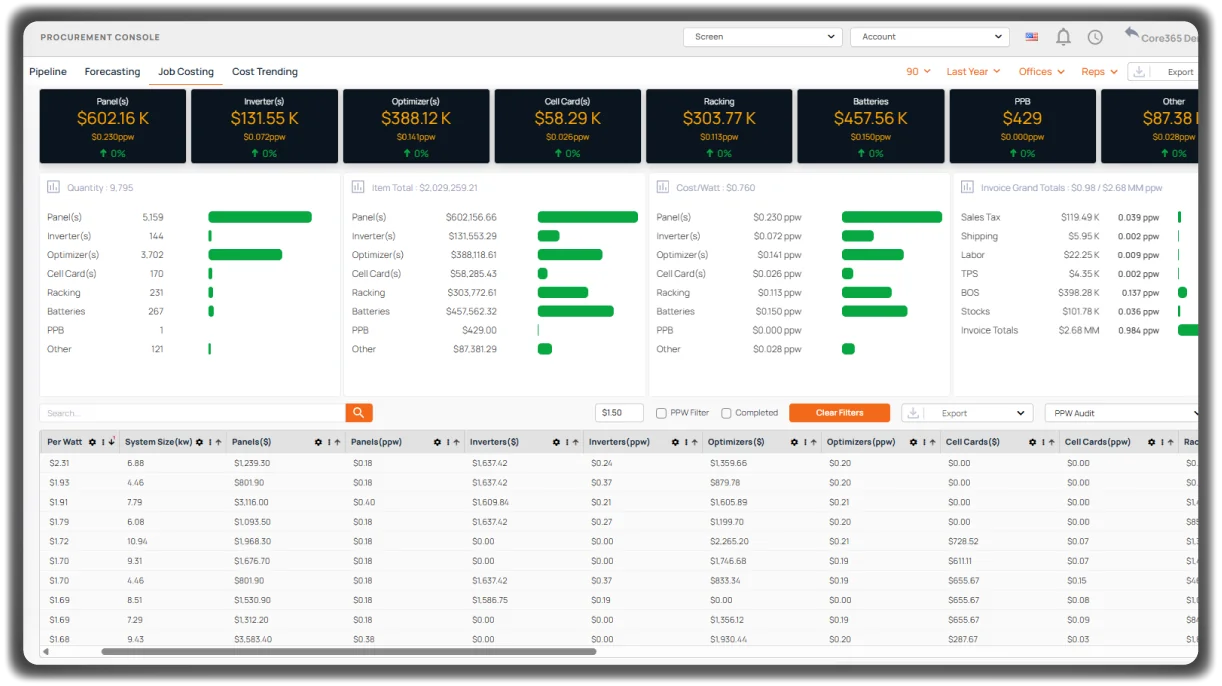Open Per Watt column gear settings
The image size is (1222, 686).
92,442
